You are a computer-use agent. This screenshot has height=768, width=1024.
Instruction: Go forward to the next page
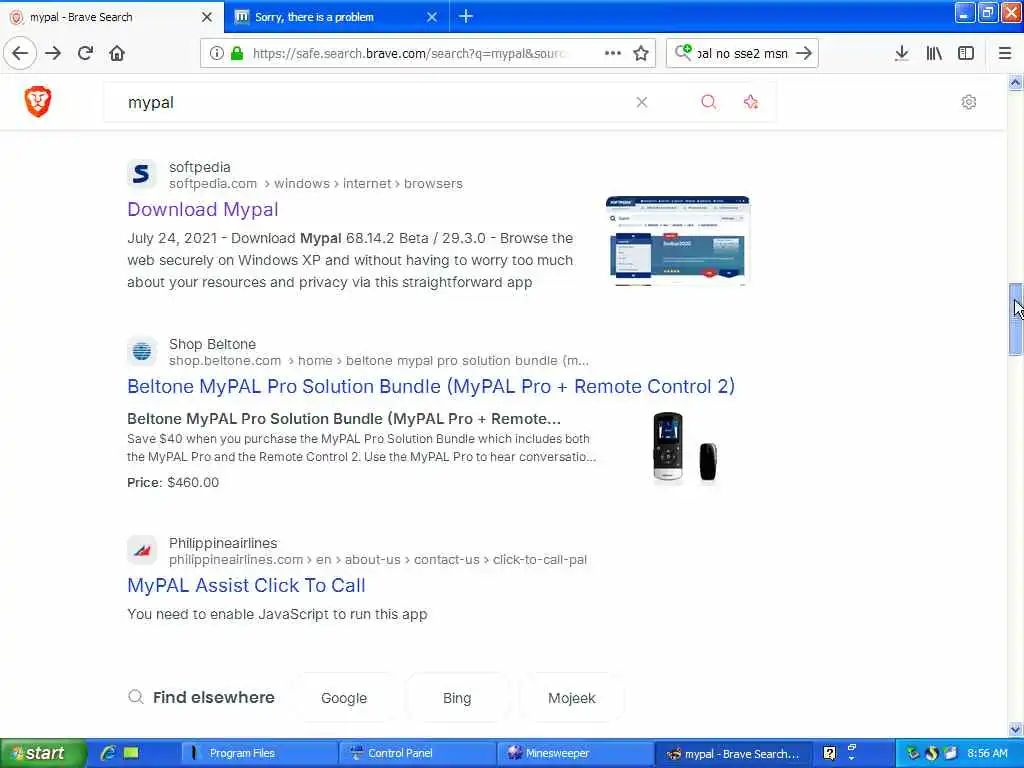(x=53, y=54)
